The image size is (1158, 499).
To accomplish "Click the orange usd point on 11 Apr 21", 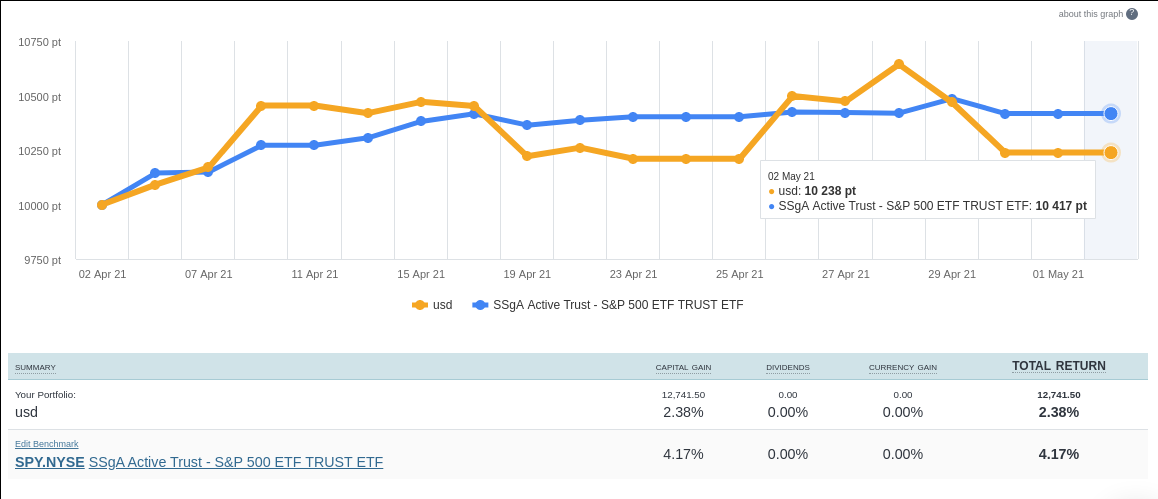I will pyautogui.click(x=314, y=105).
